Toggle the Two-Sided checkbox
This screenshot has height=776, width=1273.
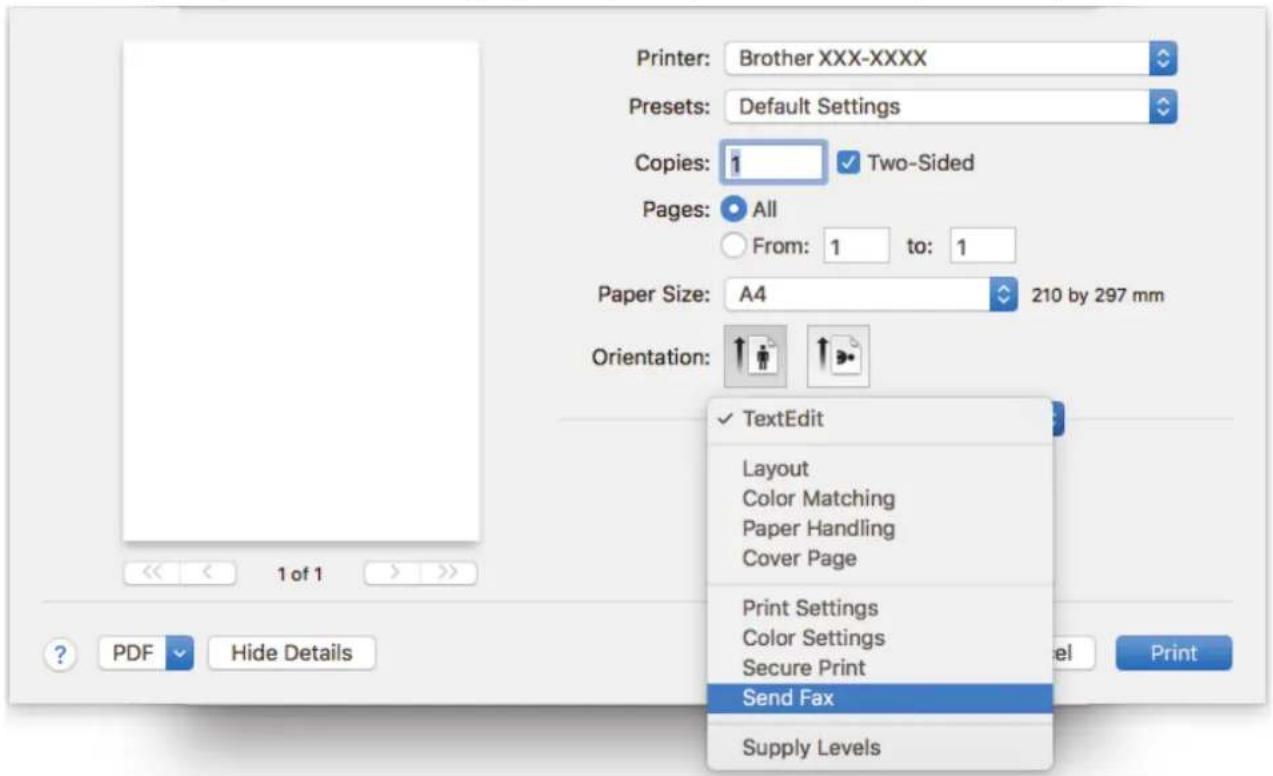click(847, 162)
